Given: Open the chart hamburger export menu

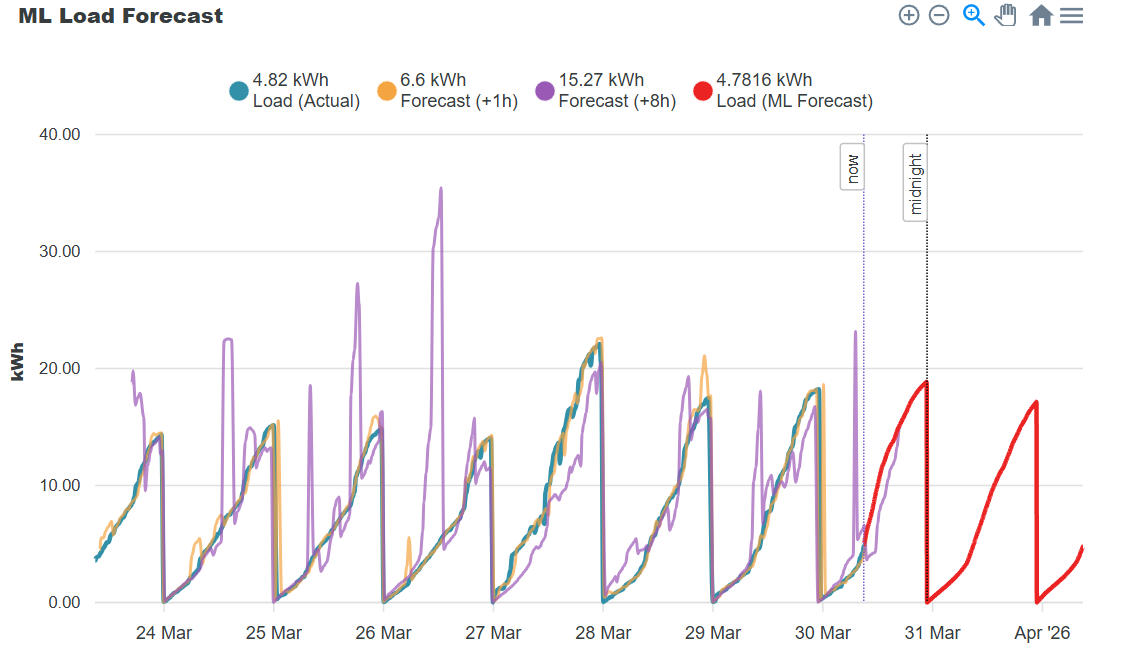Looking at the screenshot, I should click(x=1071, y=15).
